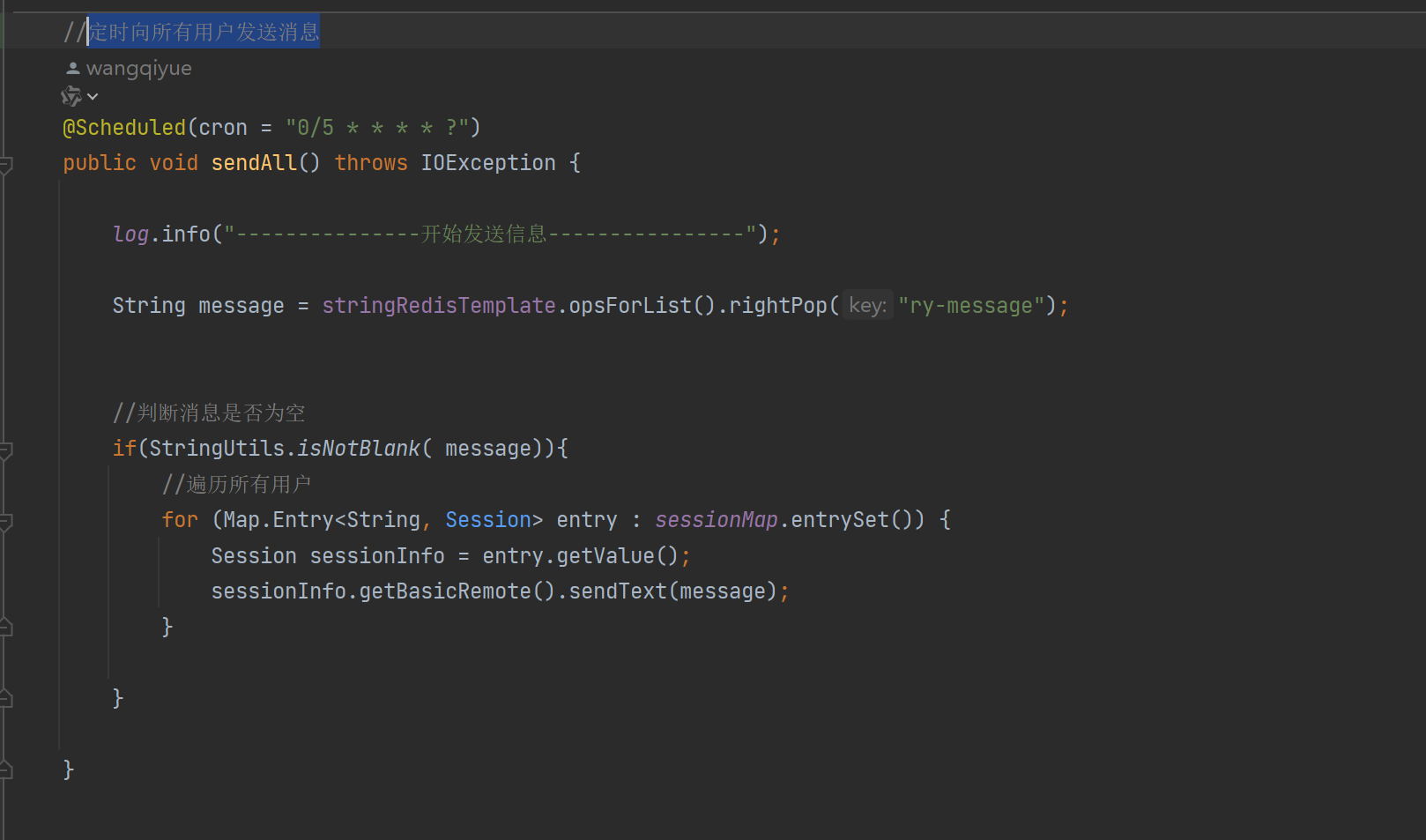Click the "ry-message" string literal
1426x840 pixels.
coord(970,306)
